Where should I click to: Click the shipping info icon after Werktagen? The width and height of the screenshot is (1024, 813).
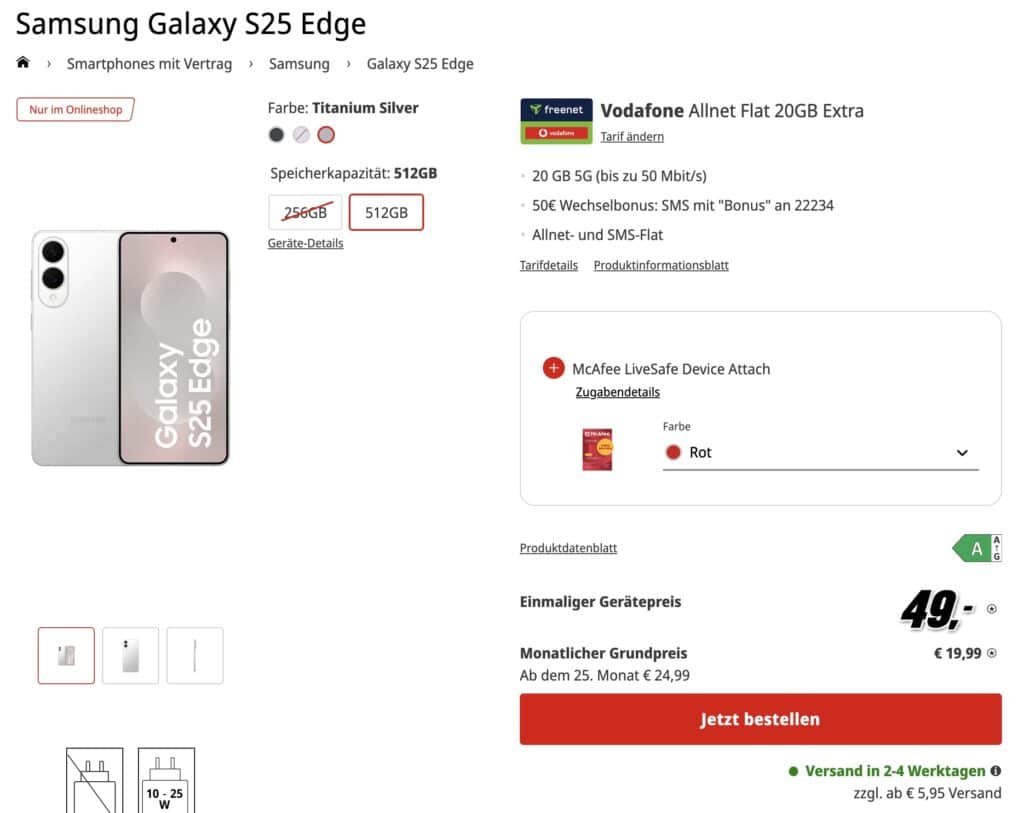pyautogui.click(x=995, y=771)
